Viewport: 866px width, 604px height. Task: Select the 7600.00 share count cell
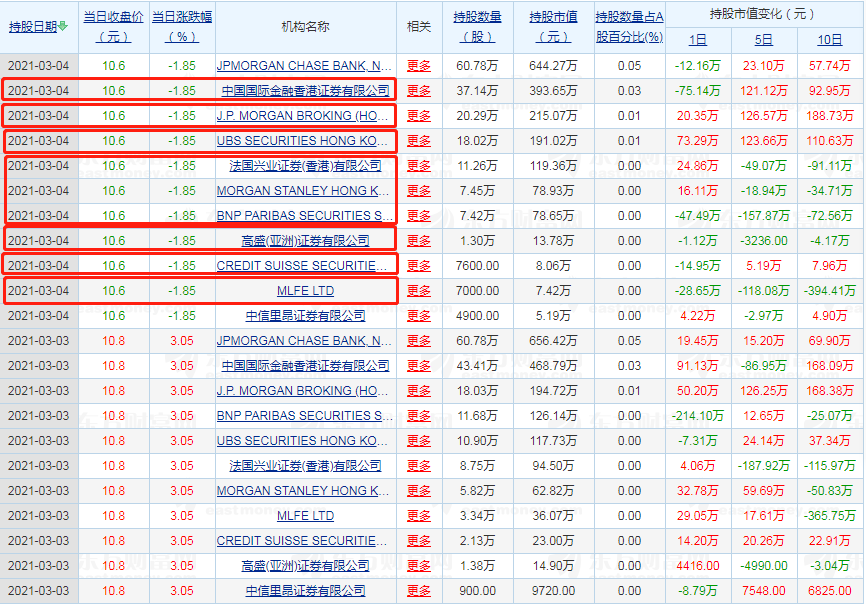click(x=478, y=266)
